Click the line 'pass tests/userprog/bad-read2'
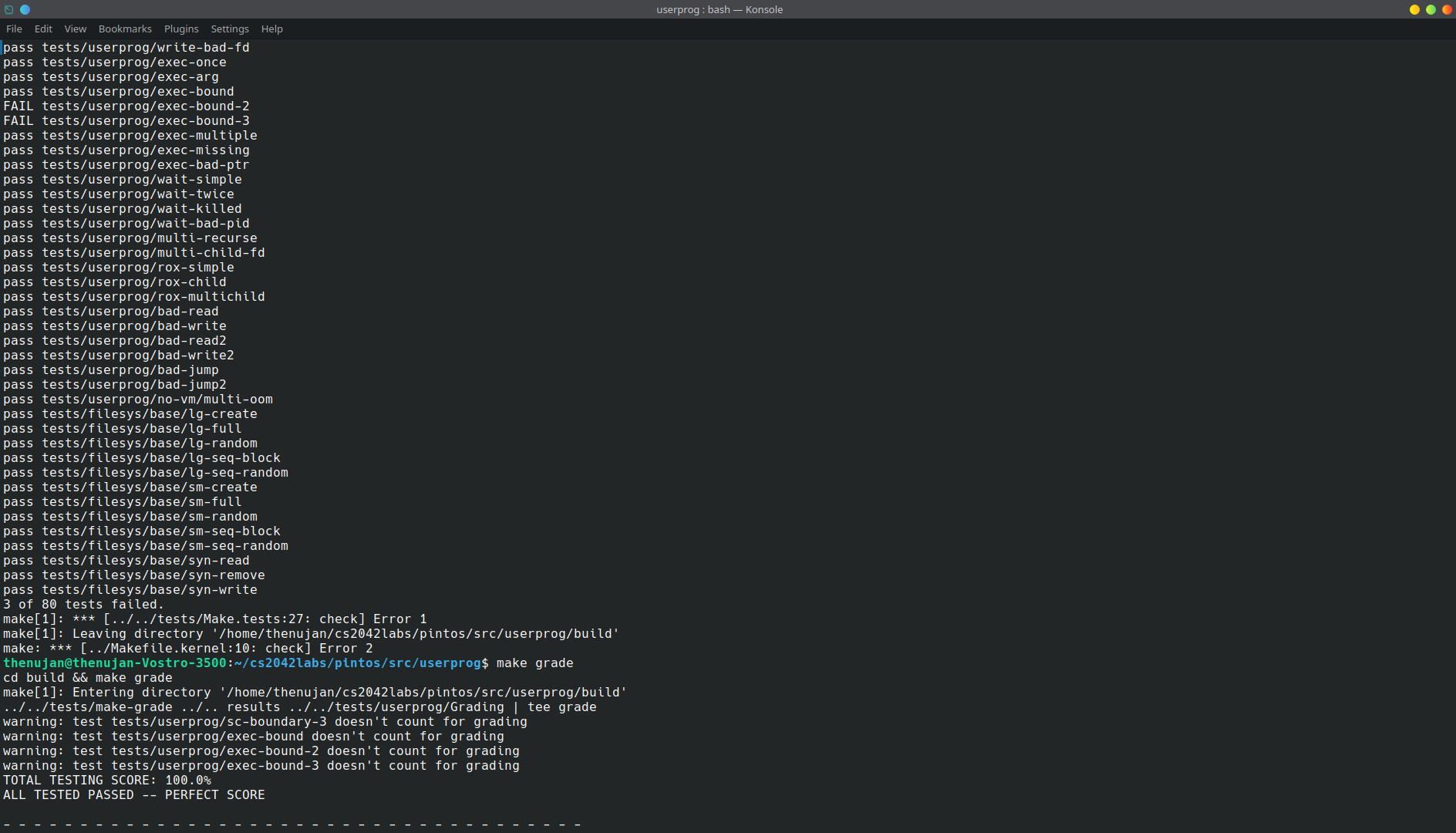The height and width of the screenshot is (833, 1456). (115, 341)
